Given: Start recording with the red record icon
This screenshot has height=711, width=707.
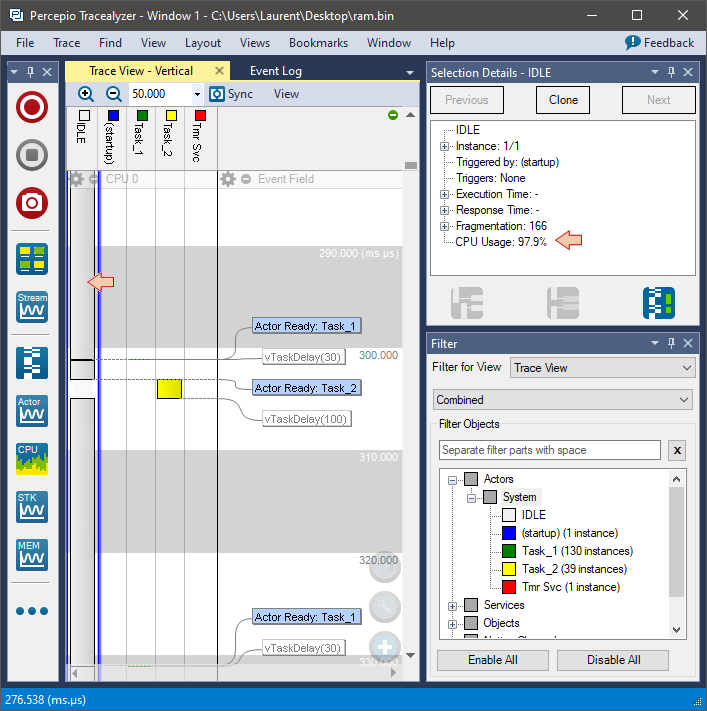Looking at the screenshot, I should (x=32, y=107).
